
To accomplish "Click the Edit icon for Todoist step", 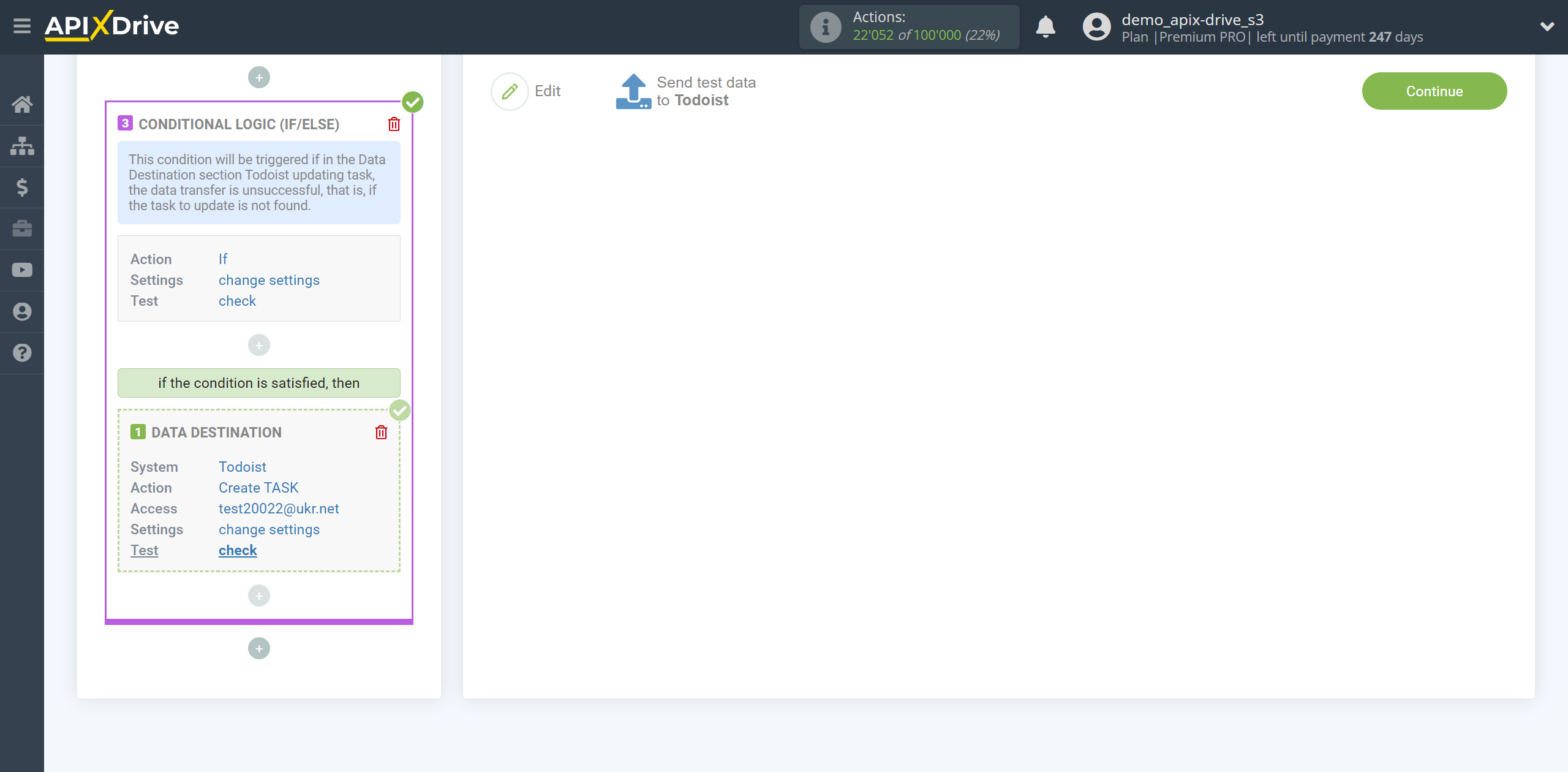I will pos(509,91).
